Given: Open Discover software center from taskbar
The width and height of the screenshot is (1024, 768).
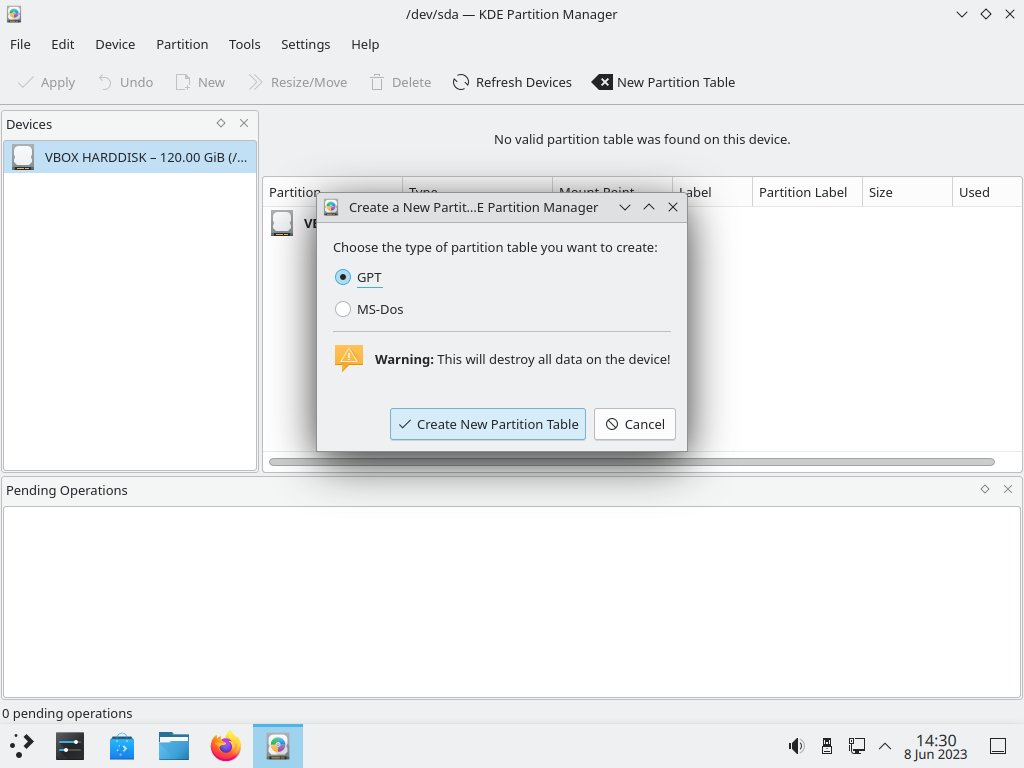Looking at the screenshot, I should [121, 746].
